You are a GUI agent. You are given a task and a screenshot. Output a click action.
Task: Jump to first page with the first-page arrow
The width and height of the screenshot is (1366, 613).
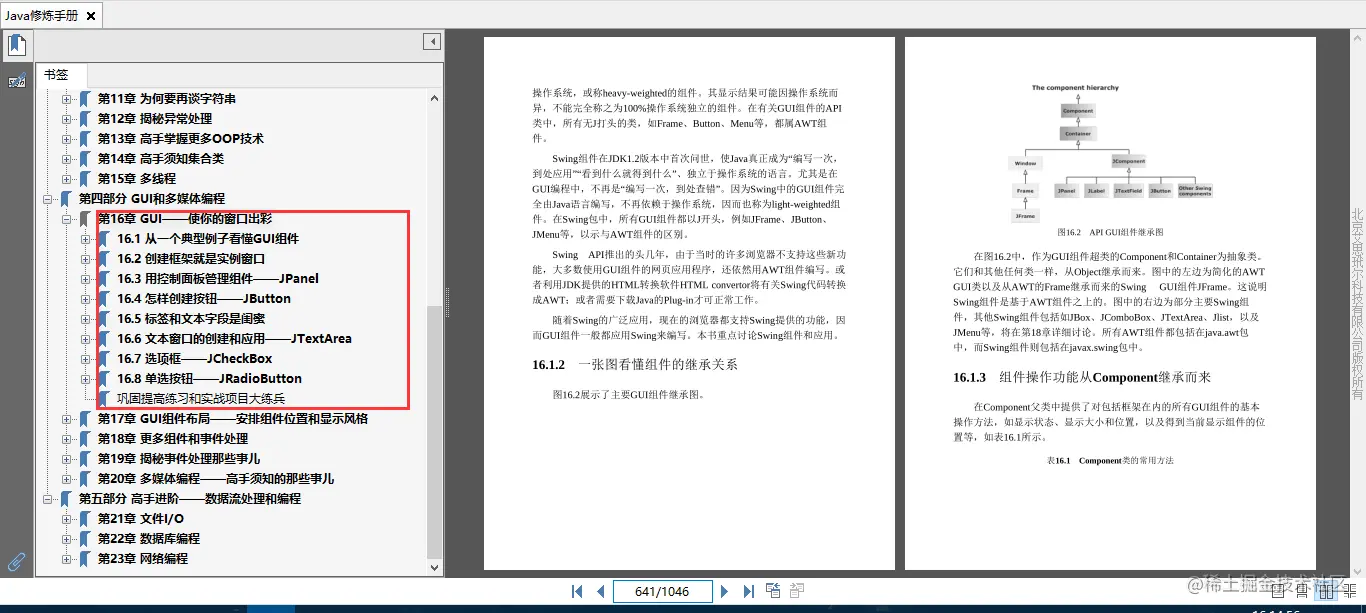(577, 591)
